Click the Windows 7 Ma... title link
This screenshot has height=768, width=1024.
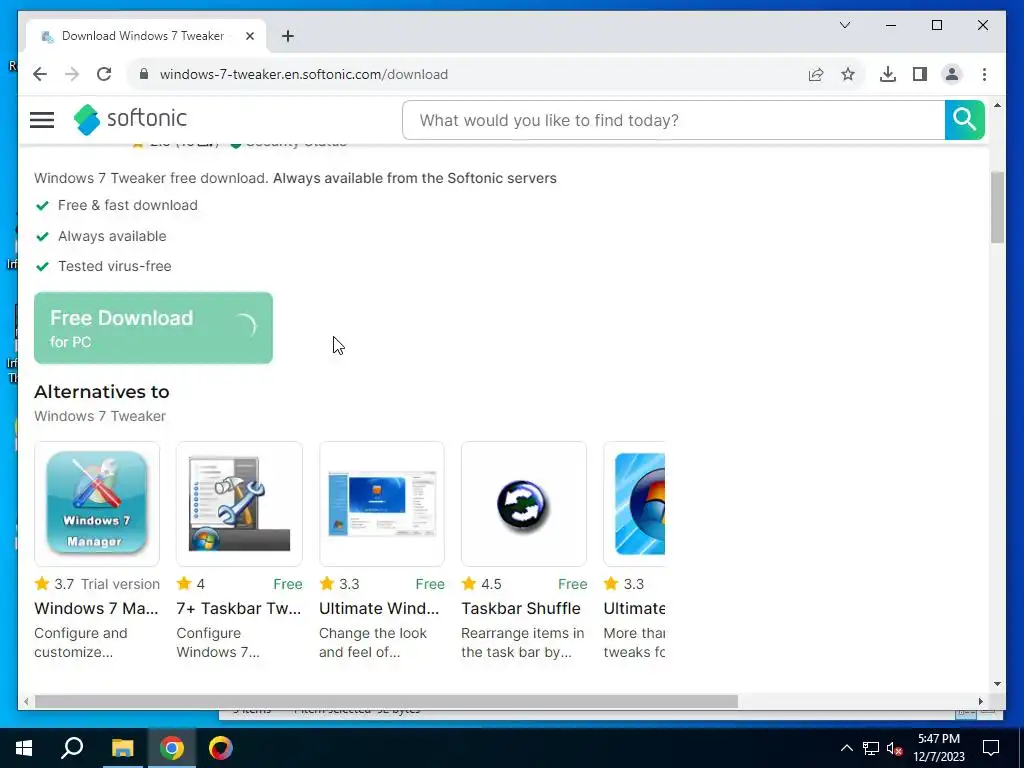tap(96, 609)
